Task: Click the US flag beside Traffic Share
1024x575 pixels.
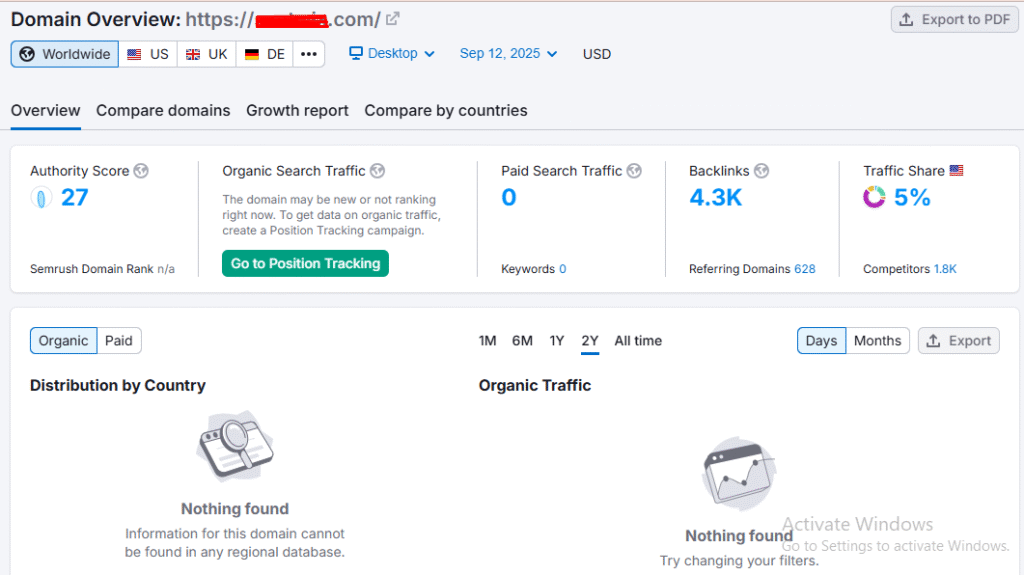Action: (956, 171)
